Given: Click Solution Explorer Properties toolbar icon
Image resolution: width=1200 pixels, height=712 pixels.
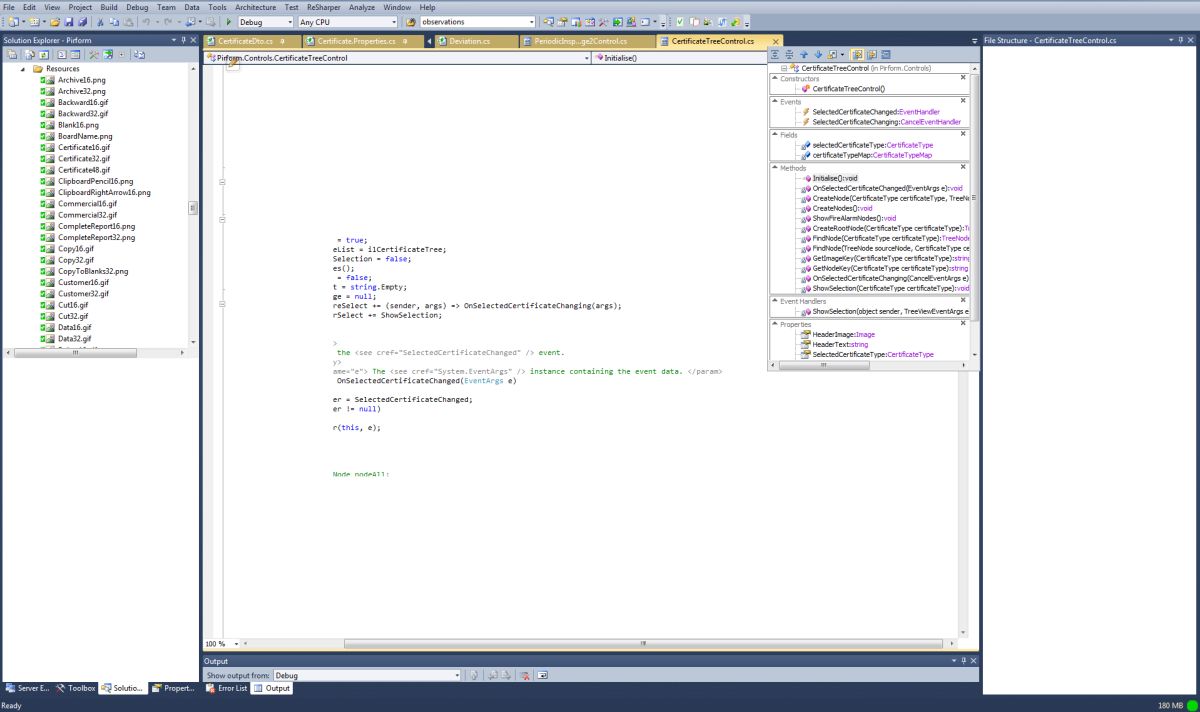Looking at the screenshot, I should tap(12, 54).
